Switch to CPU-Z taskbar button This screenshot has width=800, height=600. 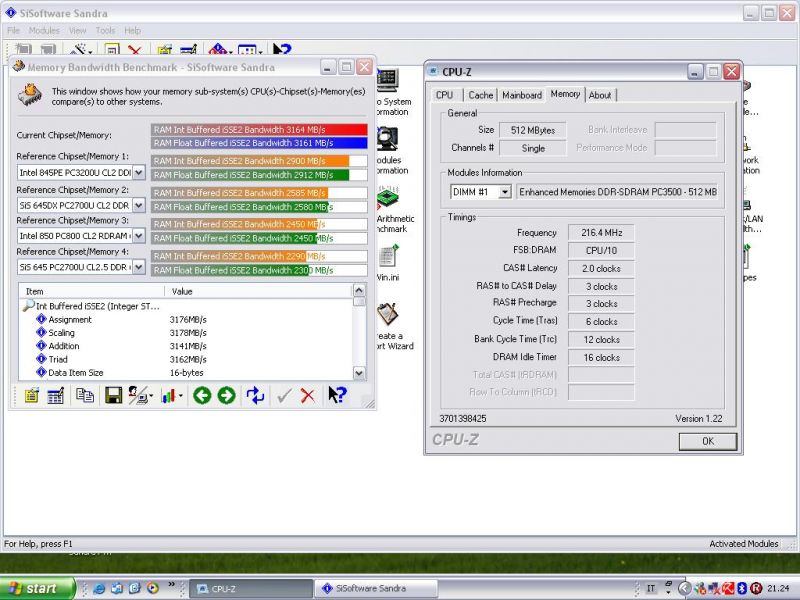[251, 589]
